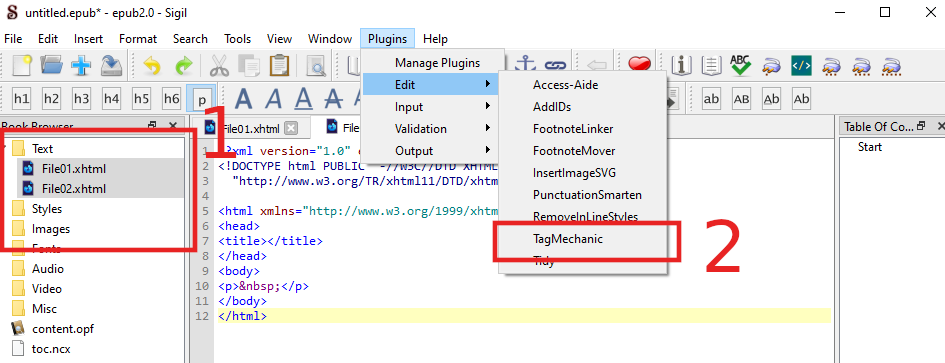Viewport: 945px width, 363px height.
Task: Toggle bold formatting A icon
Action: 243,98
